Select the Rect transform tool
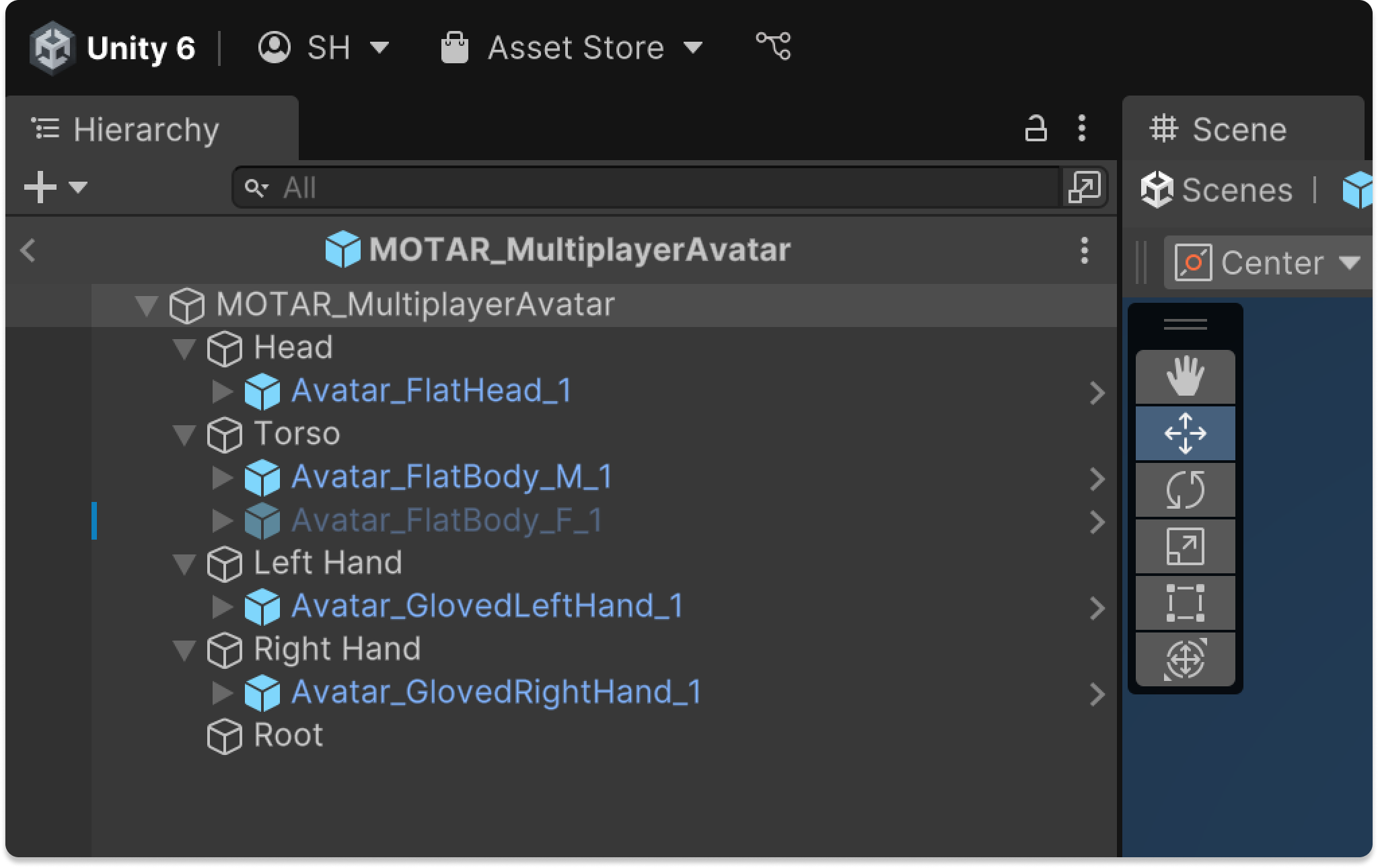The height and width of the screenshot is (868, 1378). pyautogui.click(x=1185, y=603)
